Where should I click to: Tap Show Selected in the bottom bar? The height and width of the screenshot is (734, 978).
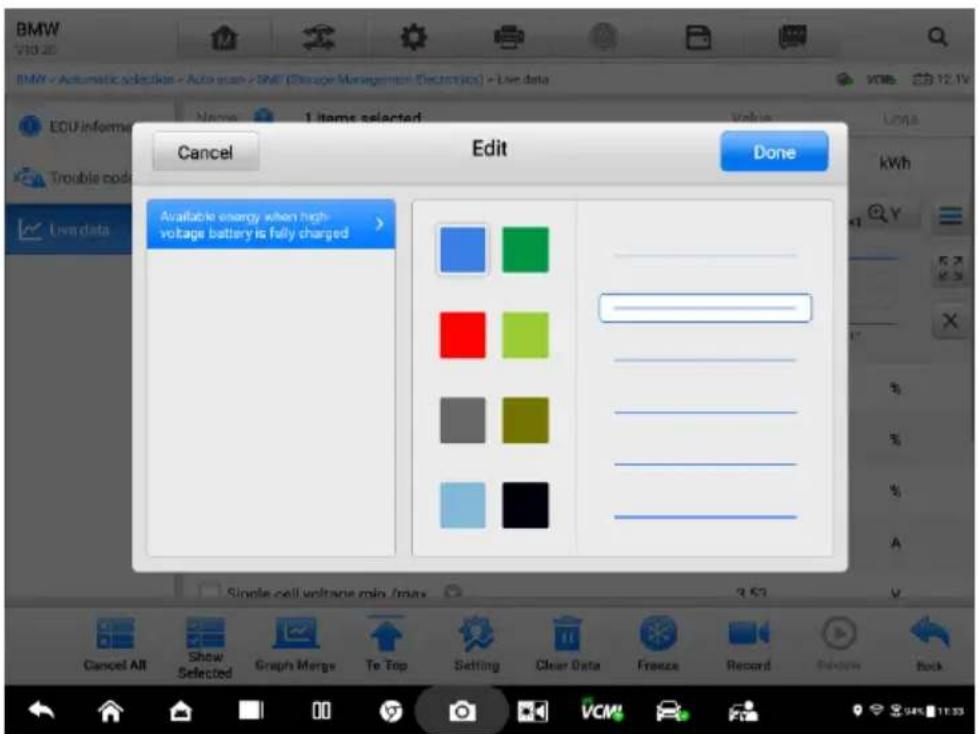[205, 647]
